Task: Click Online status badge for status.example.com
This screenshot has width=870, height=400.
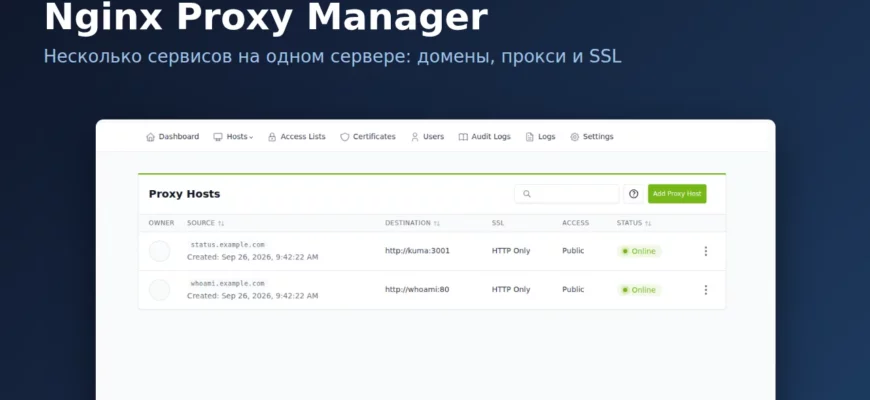Action: pos(639,251)
